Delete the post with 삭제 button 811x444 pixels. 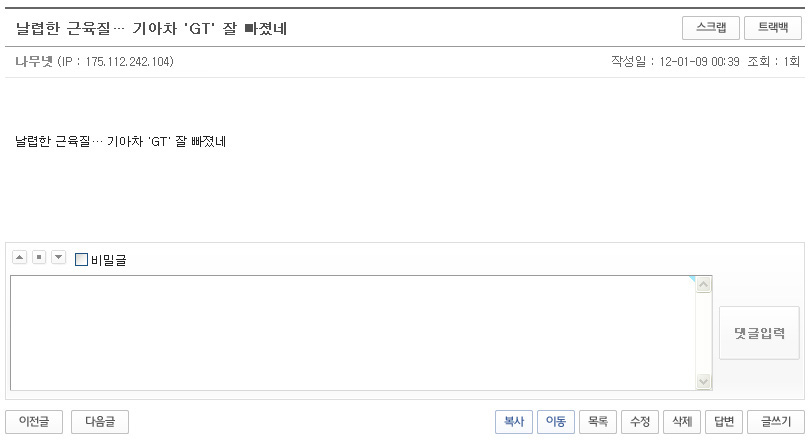pyautogui.click(x=682, y=422)
